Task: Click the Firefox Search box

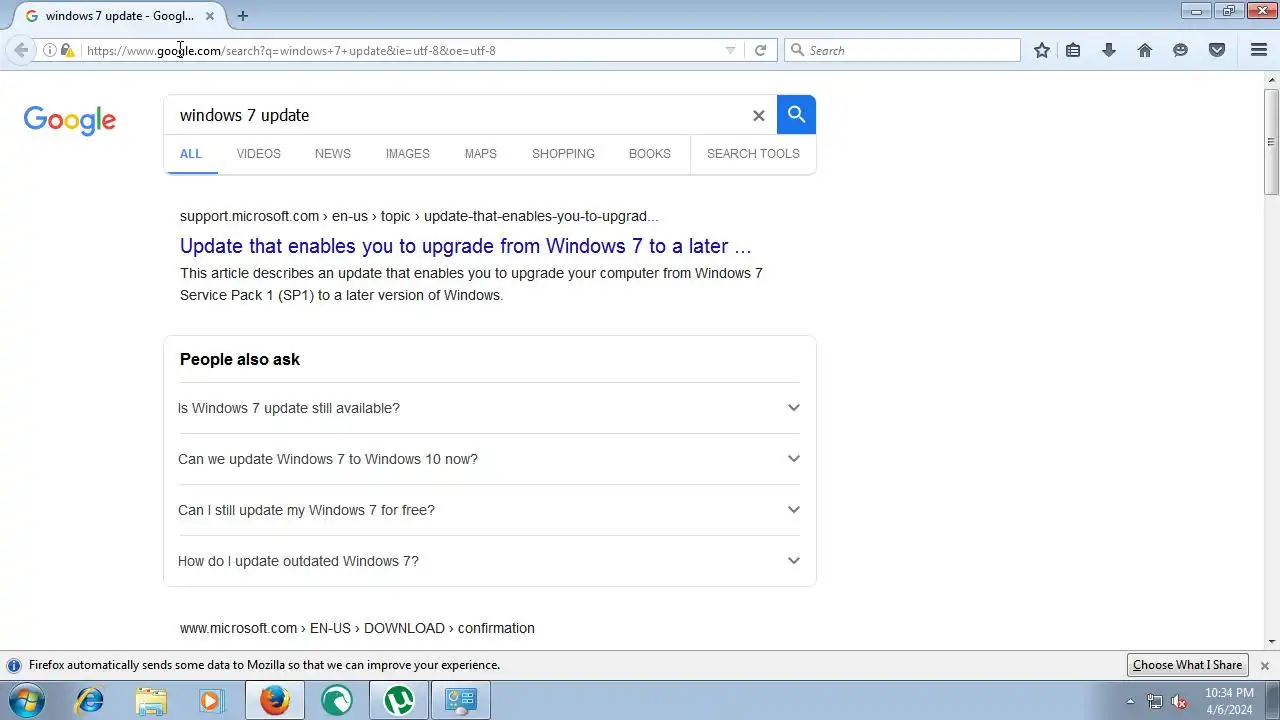Action: tap(902, 50)
